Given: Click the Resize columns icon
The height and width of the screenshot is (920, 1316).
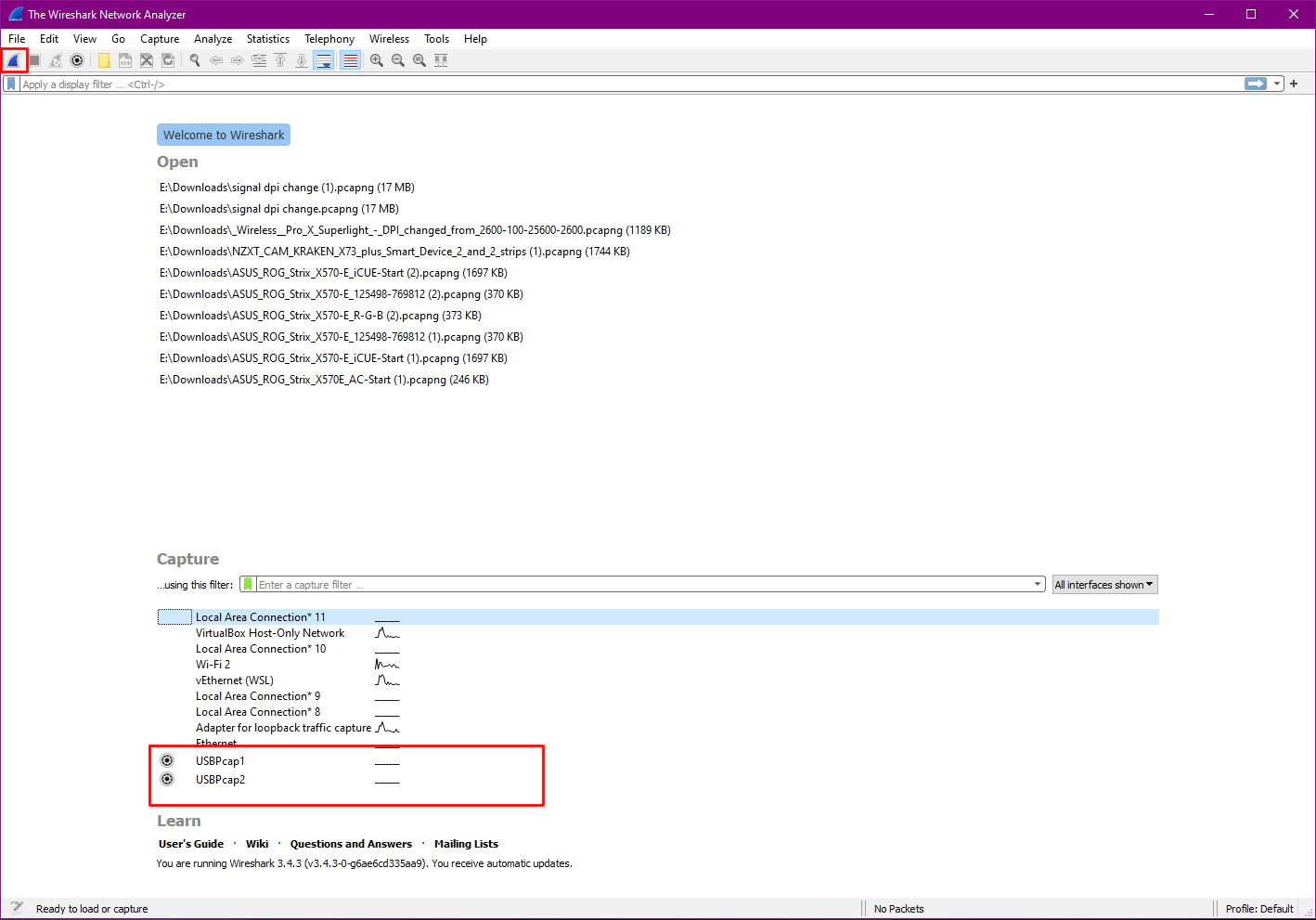Looking at the screenshot, I should click(x=441, y=60).
